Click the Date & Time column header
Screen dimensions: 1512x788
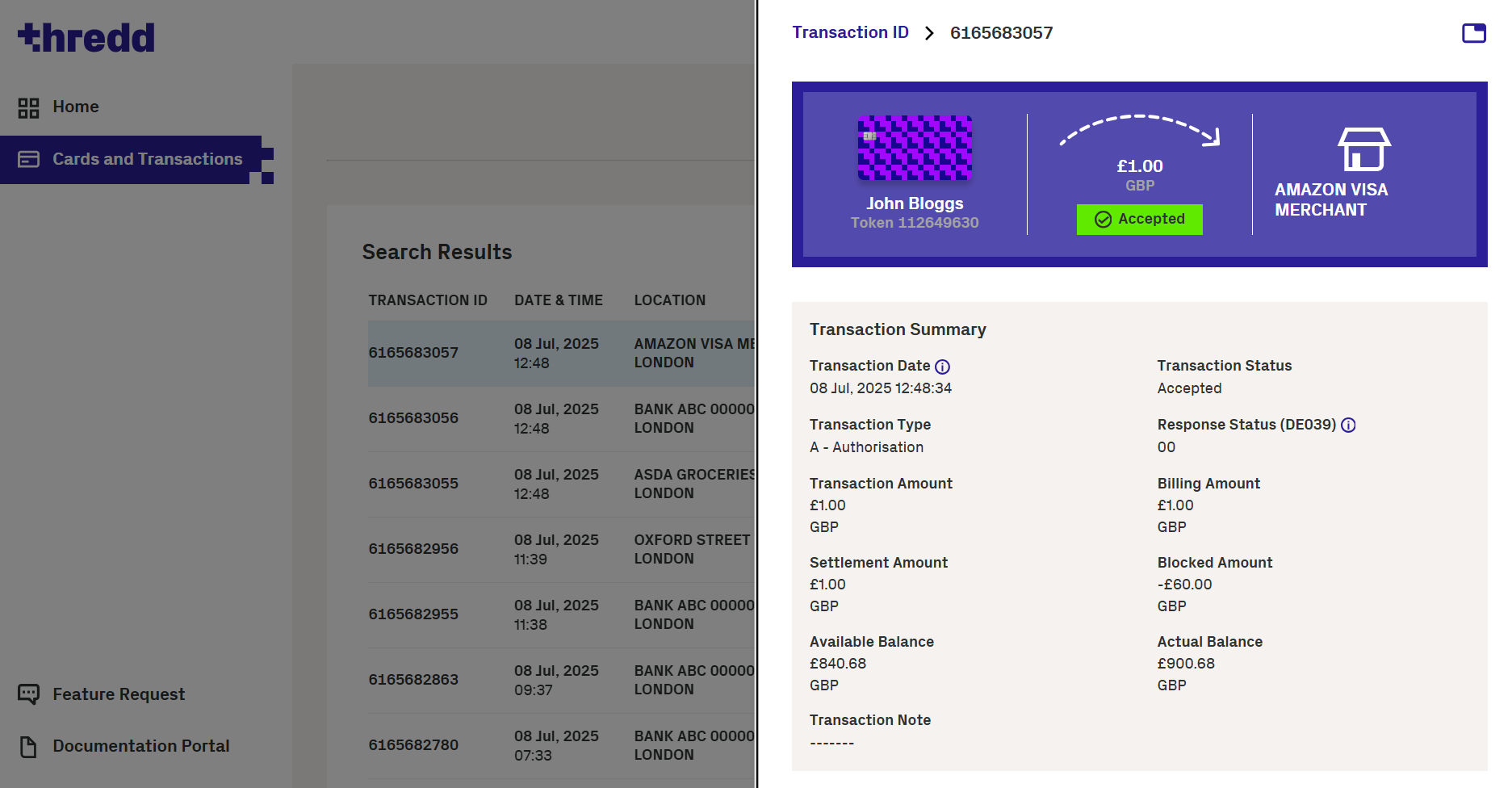click(559, 300)
